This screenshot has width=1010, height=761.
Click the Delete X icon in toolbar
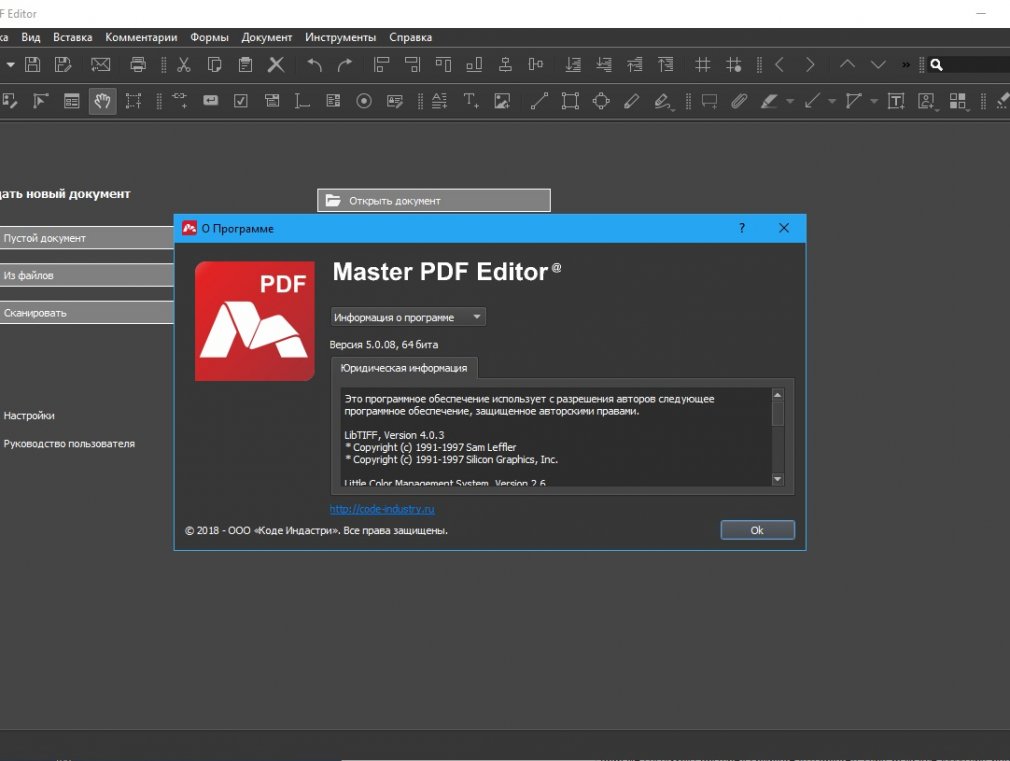coord(276,64)
